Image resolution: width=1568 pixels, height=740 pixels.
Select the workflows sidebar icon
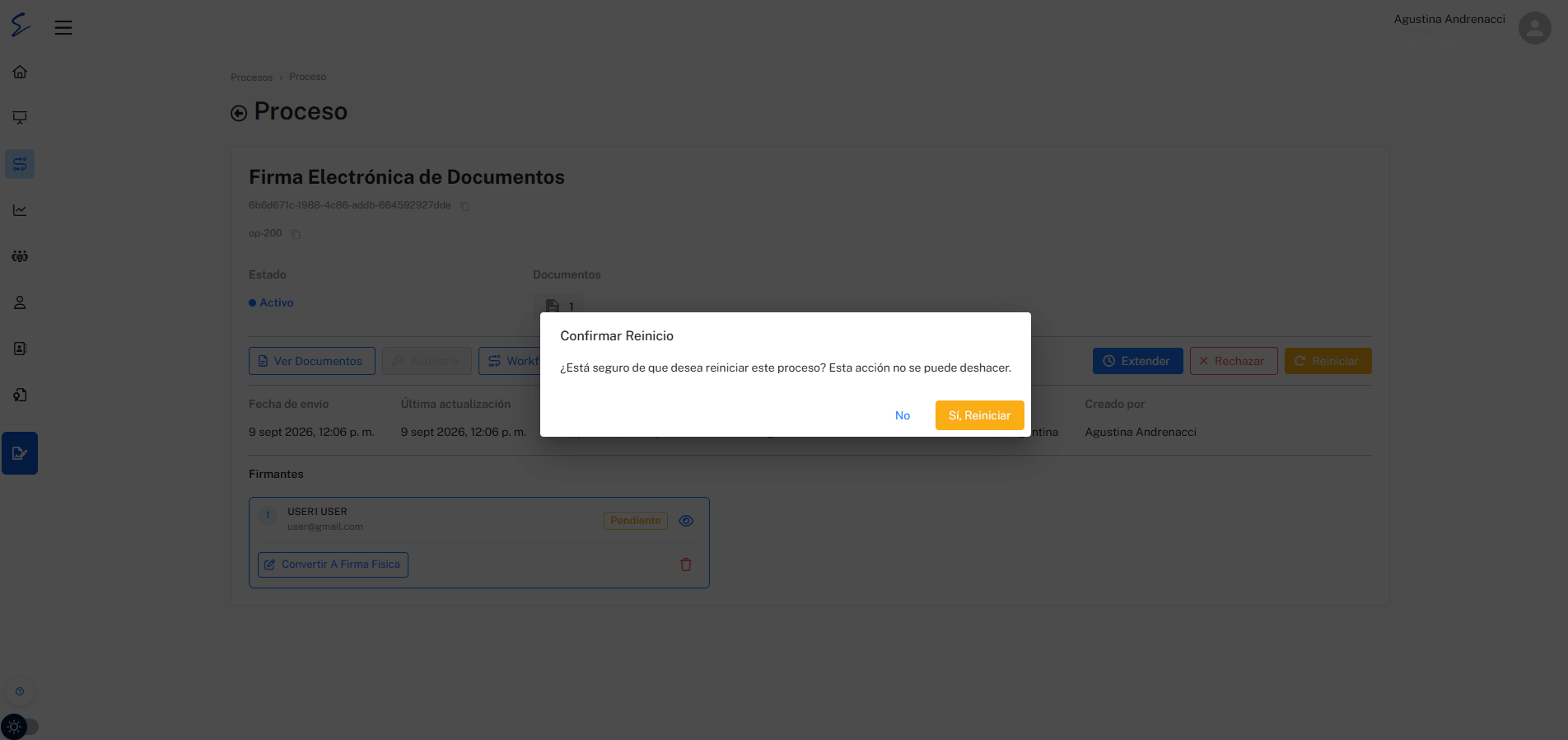pyautogui.click(x=20, y=164)
